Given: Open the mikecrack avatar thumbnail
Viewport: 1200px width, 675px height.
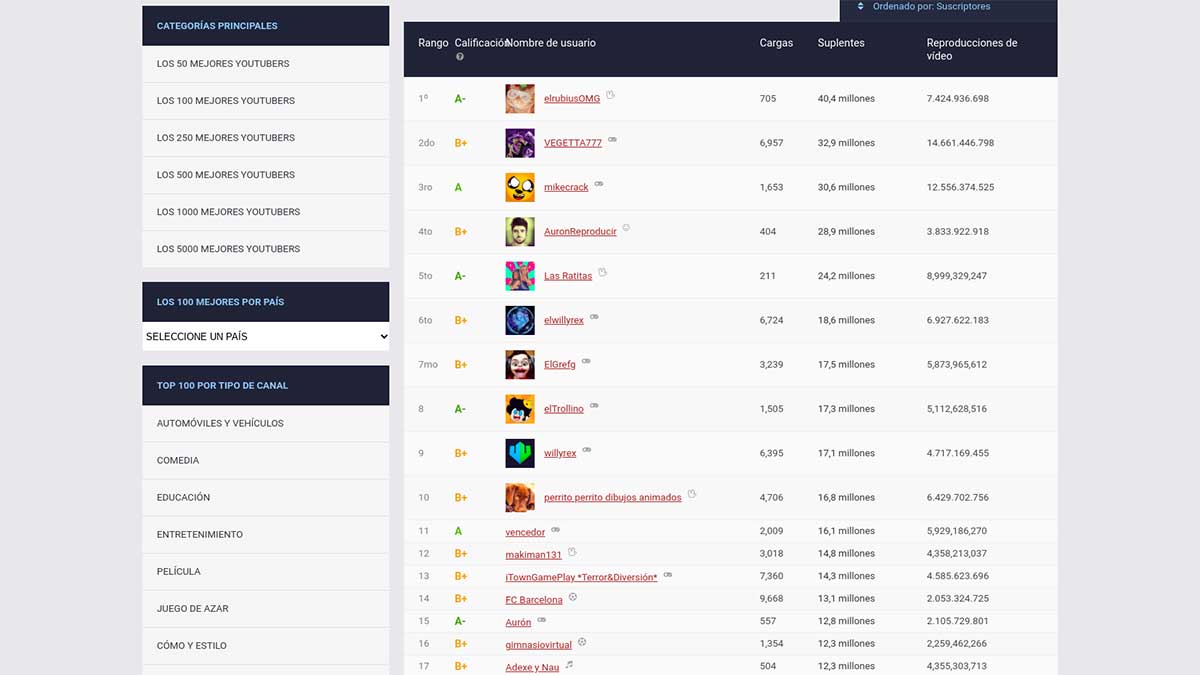Looking at the screenshot, I should click(x=520, y=187).
